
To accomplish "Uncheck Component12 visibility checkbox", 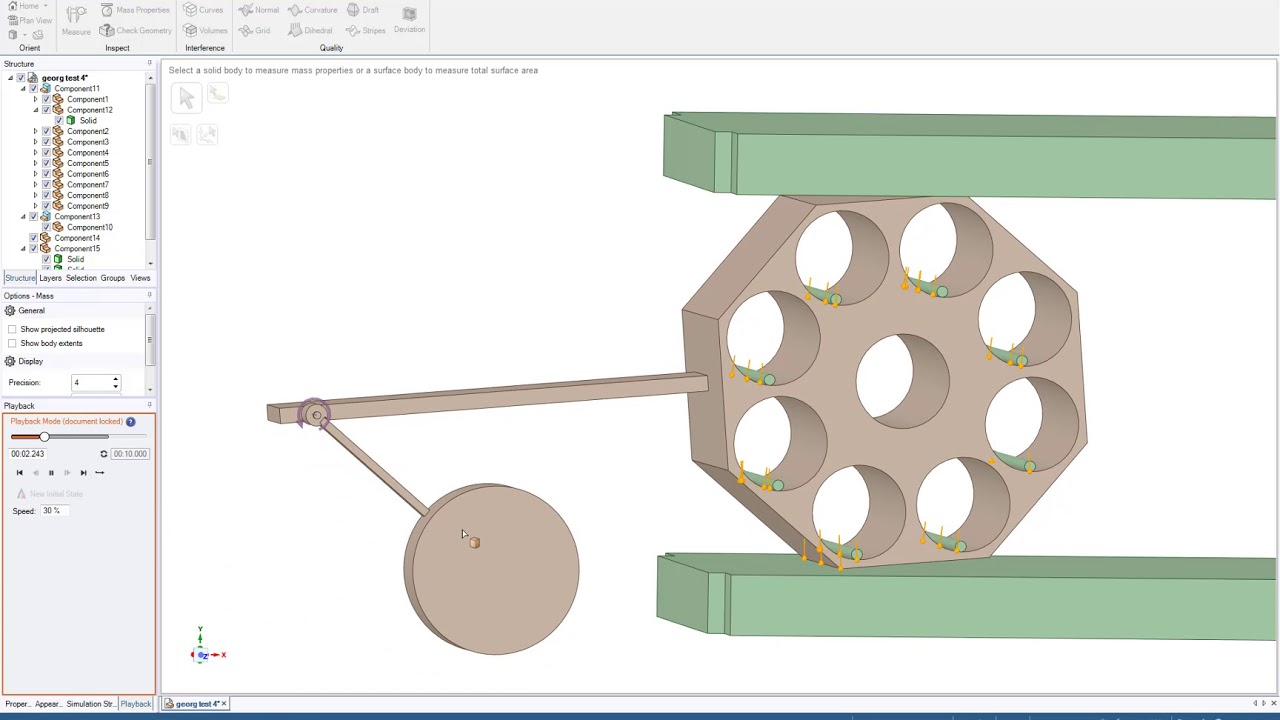I will 46,110.
